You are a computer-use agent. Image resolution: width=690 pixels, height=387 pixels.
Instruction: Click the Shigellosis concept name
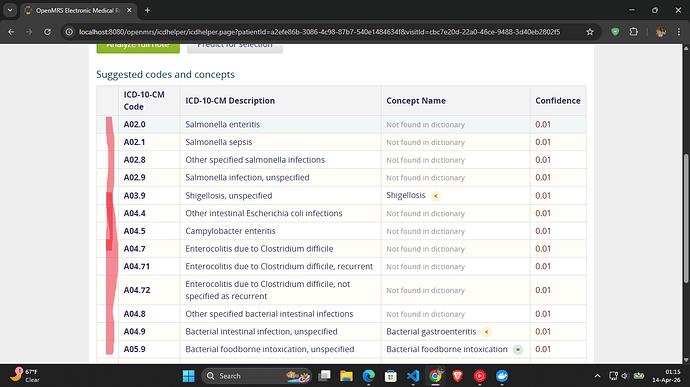[406, 195]
